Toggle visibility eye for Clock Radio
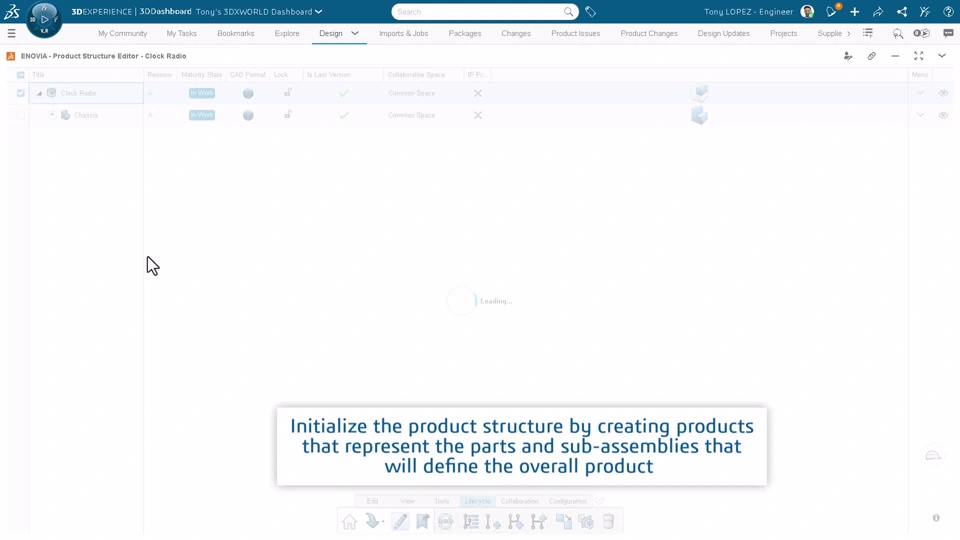The width and height of the screenshot is (960, 540). [x=943, y=93]
